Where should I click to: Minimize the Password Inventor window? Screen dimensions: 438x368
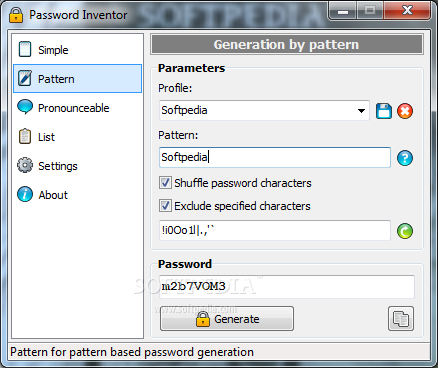click(343, 11)
